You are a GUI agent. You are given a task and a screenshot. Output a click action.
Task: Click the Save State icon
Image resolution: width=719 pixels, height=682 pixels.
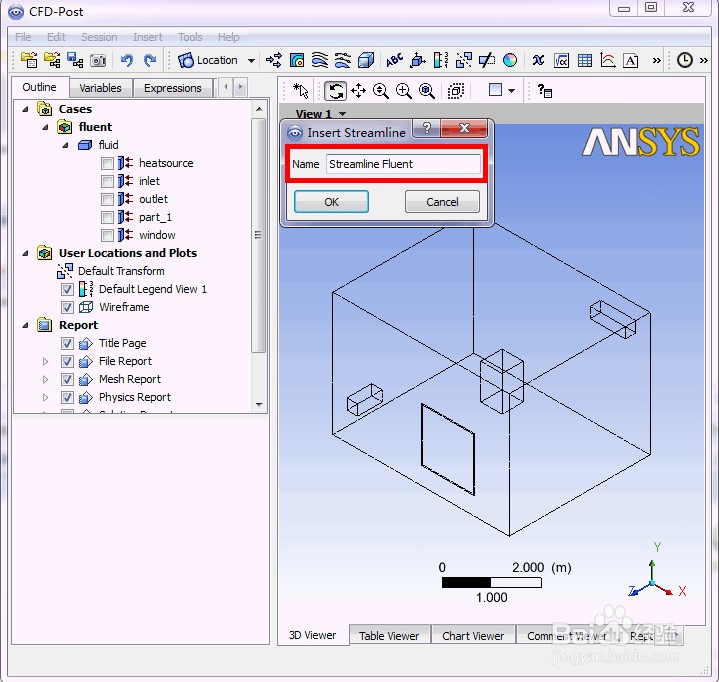coord(75,60)
